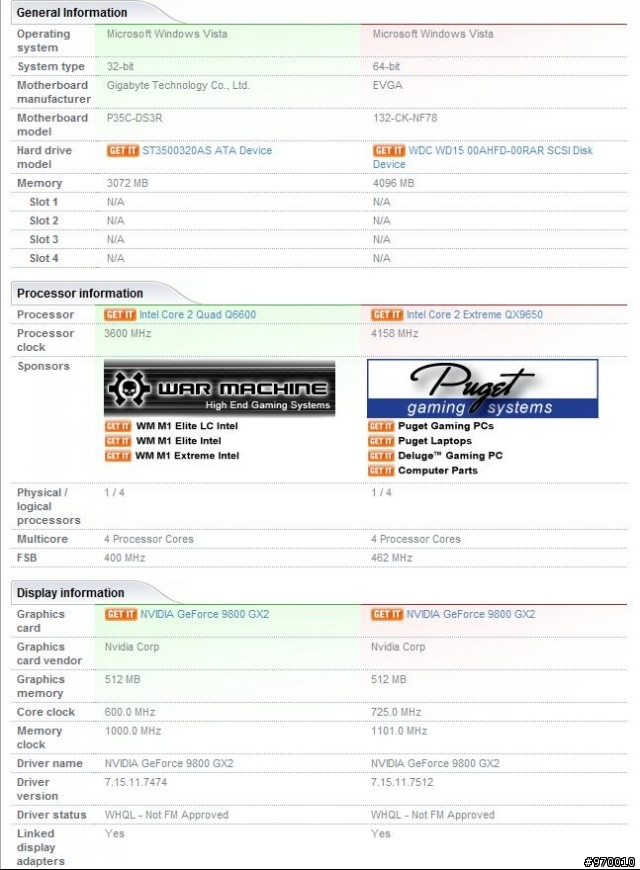Viewport: 640px width, 870px height.
Task: Click the 3072 MB memory value
Action: point(127,183)
